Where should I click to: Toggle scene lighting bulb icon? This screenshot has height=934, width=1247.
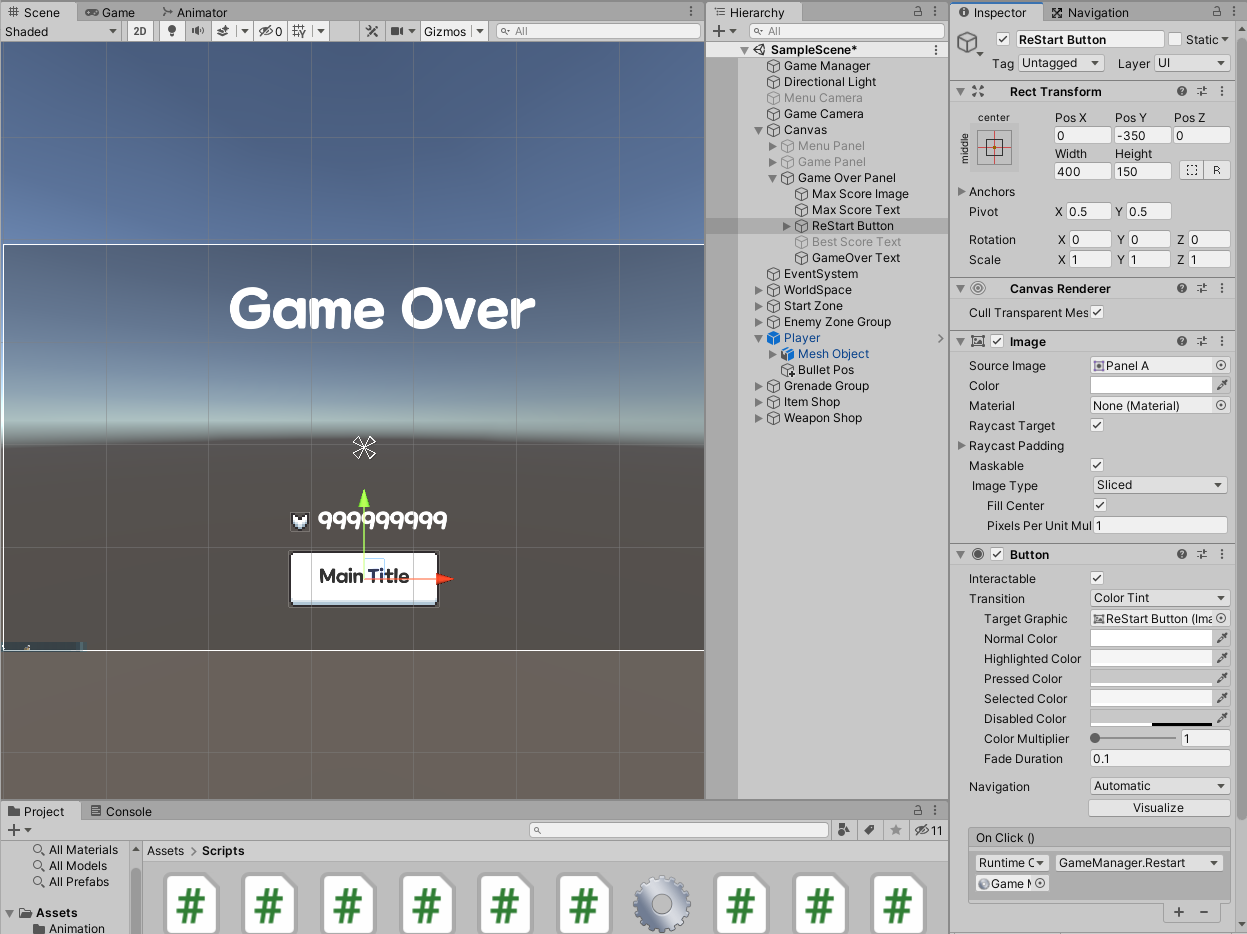172,31
